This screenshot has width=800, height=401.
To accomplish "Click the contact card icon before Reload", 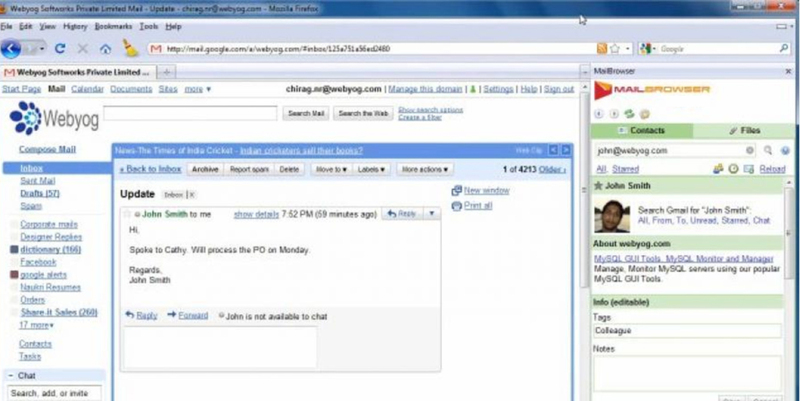I will pos(748,169).
